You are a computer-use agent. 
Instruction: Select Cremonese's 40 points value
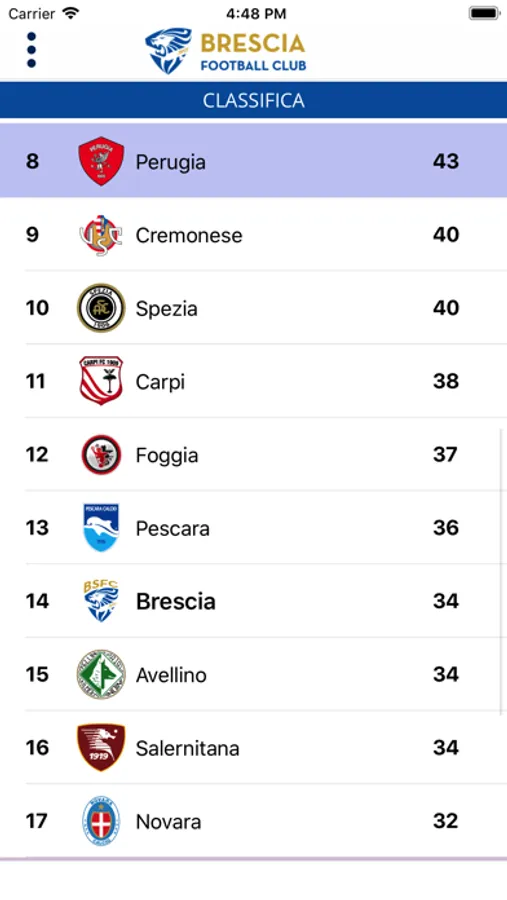pos(446,234)
